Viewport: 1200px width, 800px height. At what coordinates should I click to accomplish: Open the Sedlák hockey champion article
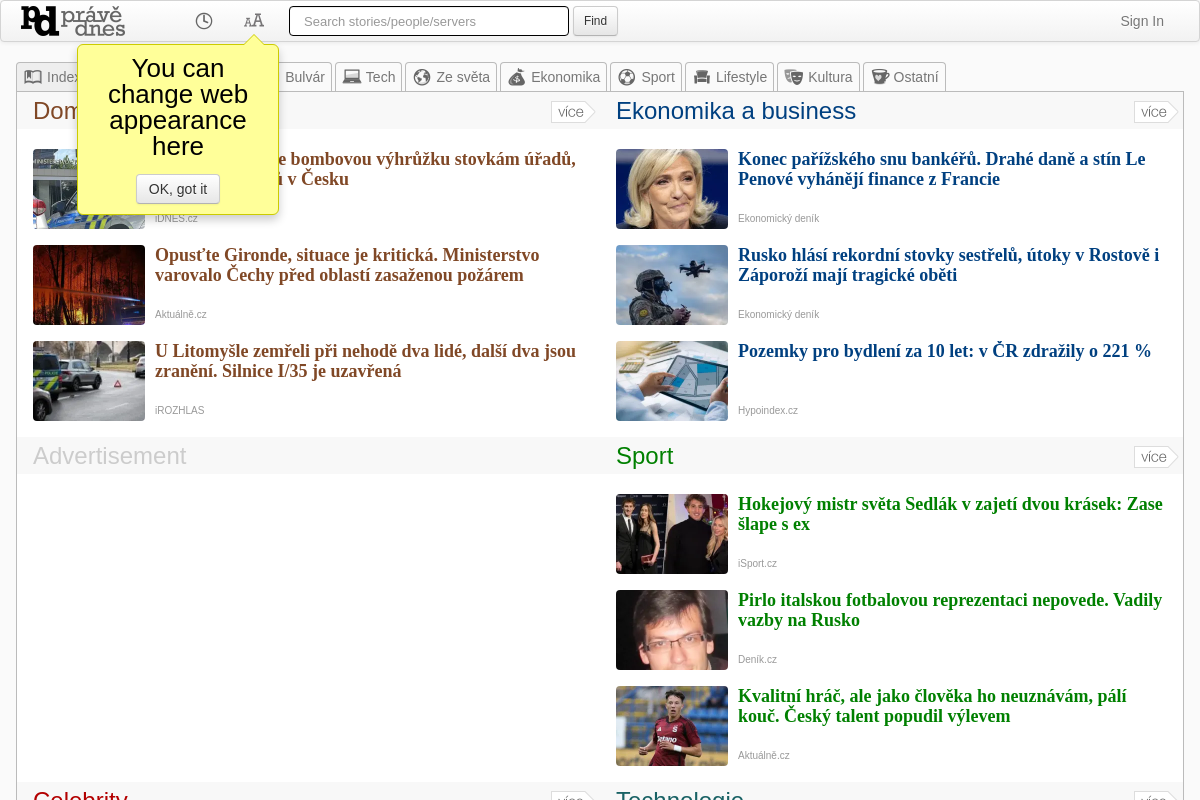pos(950,514)
